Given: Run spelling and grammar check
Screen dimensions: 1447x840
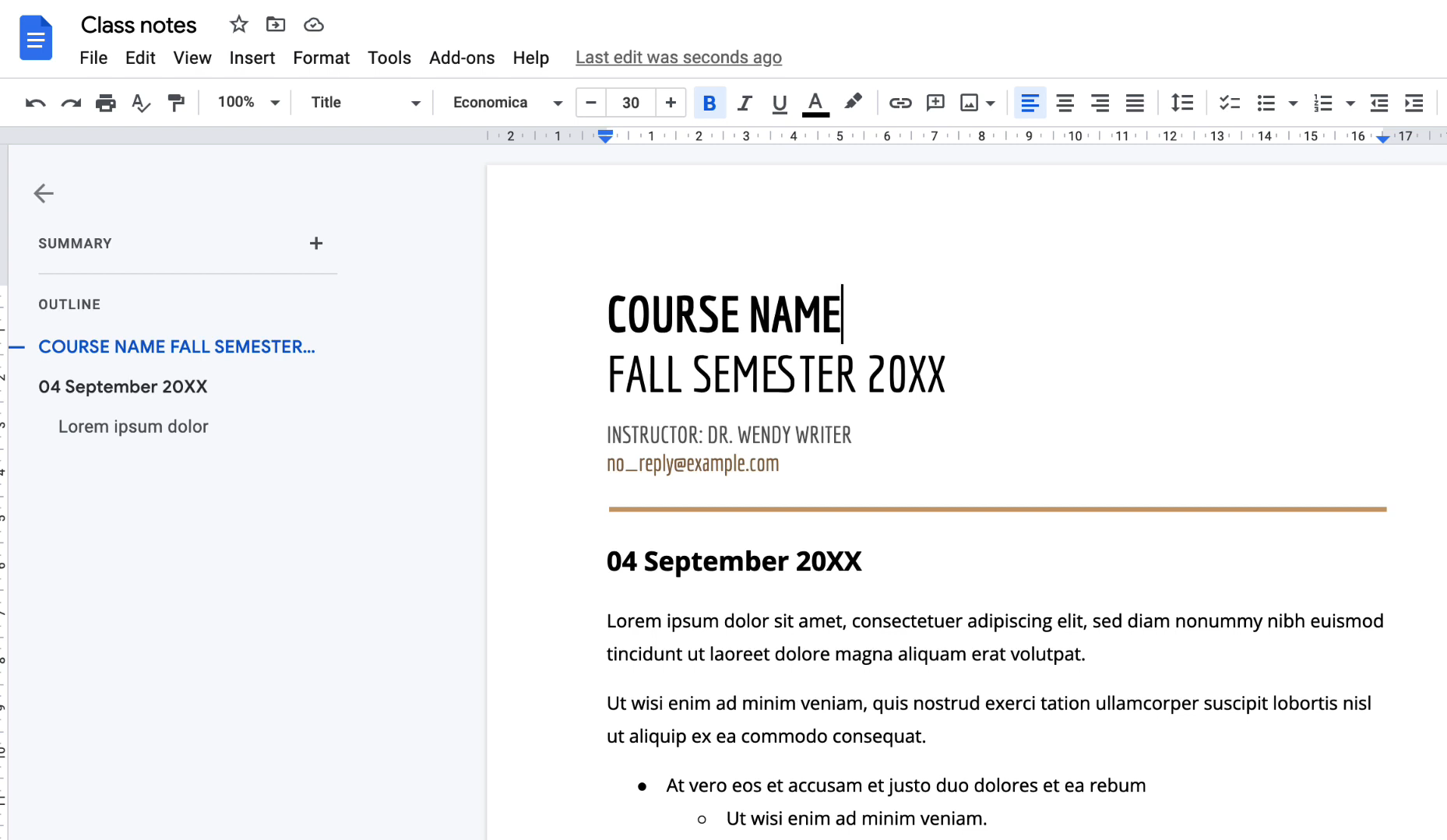Looking at the screenshot, I should [141, 103].
